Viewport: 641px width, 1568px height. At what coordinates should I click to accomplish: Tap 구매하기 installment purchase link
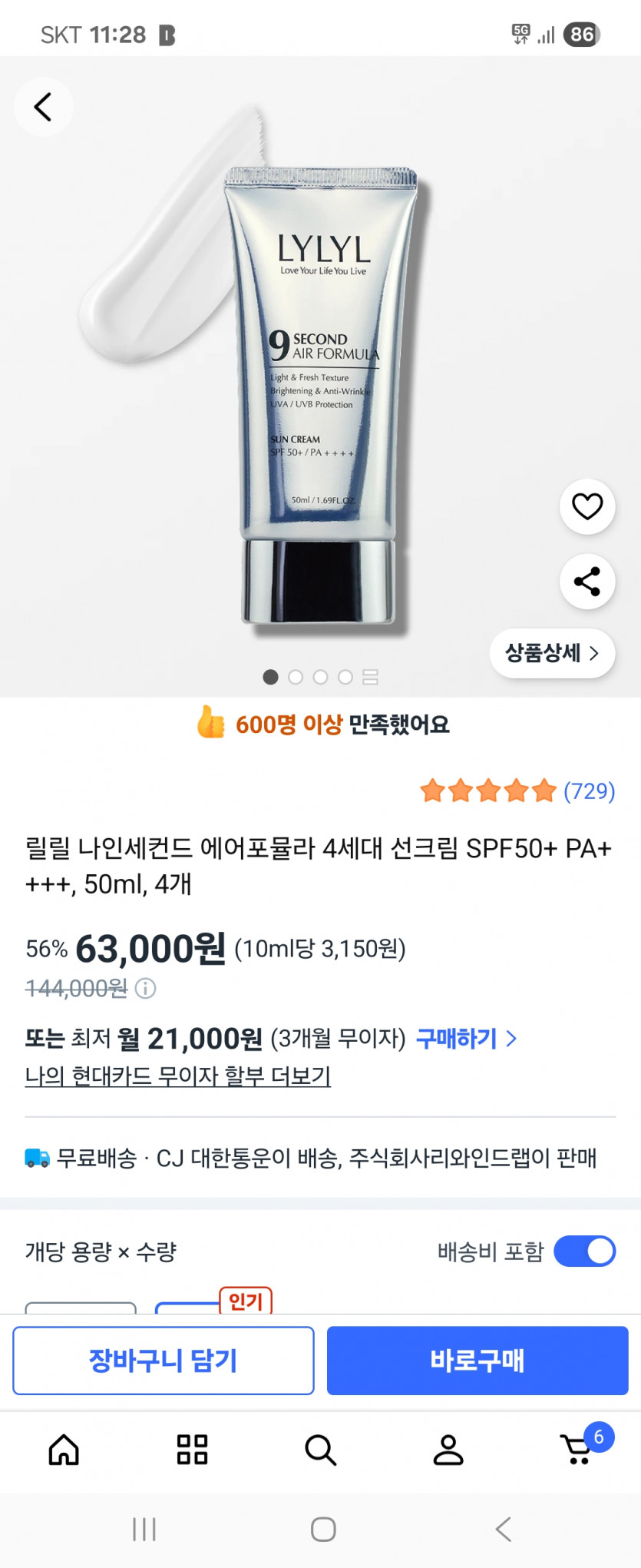(x=466, y=1039)
